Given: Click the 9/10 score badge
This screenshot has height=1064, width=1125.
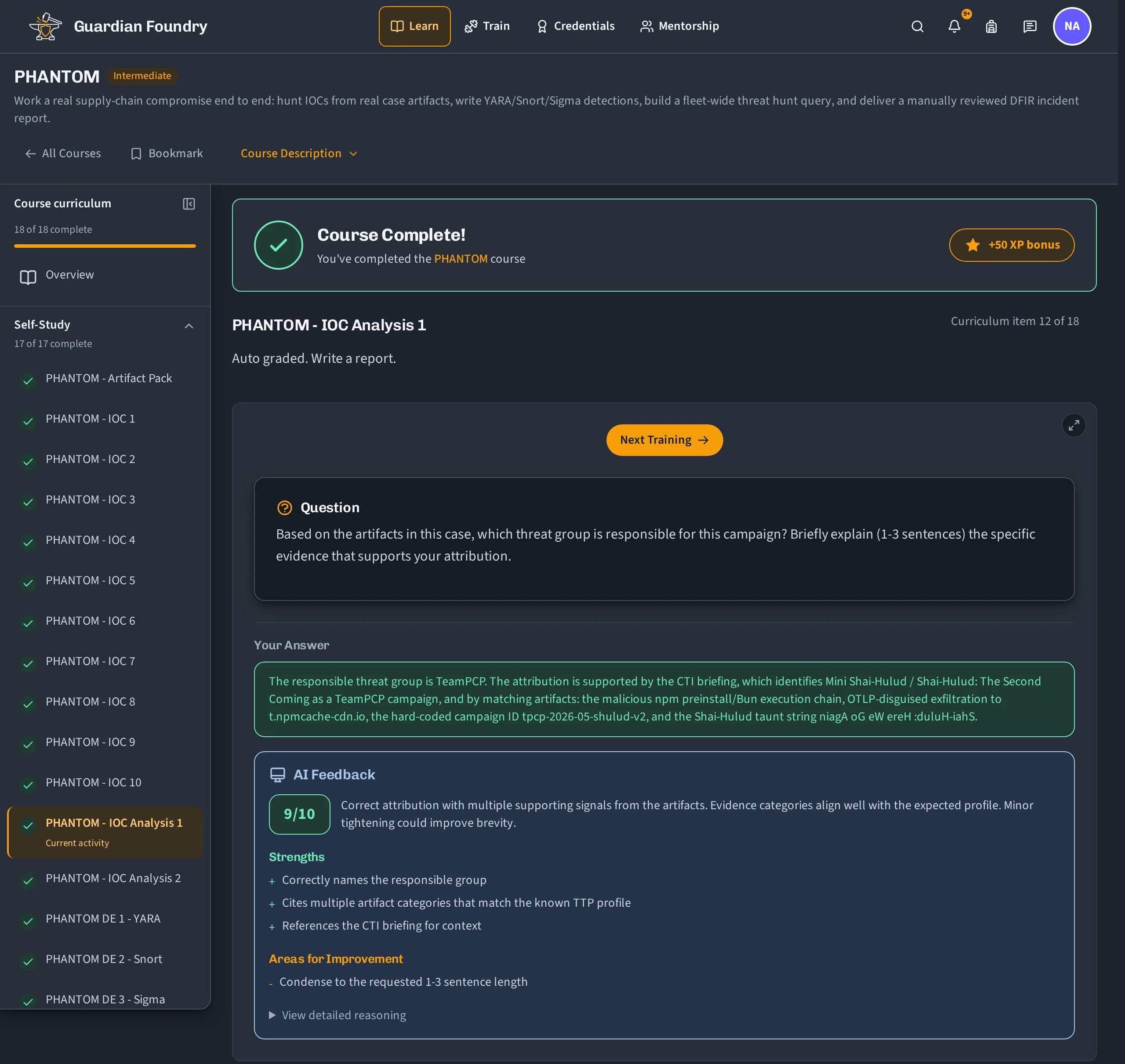Looking at the screenshot, I should 299,814.
